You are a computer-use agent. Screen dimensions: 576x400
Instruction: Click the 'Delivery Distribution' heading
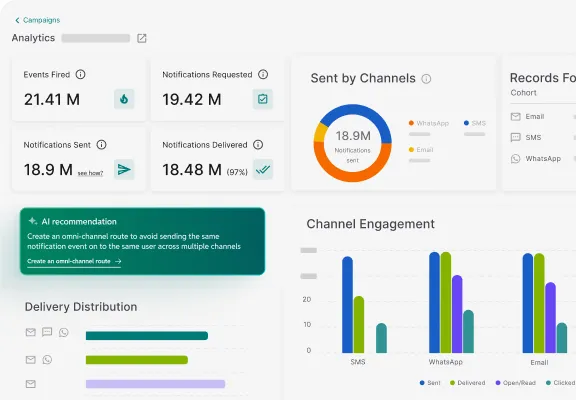[81, 307]
